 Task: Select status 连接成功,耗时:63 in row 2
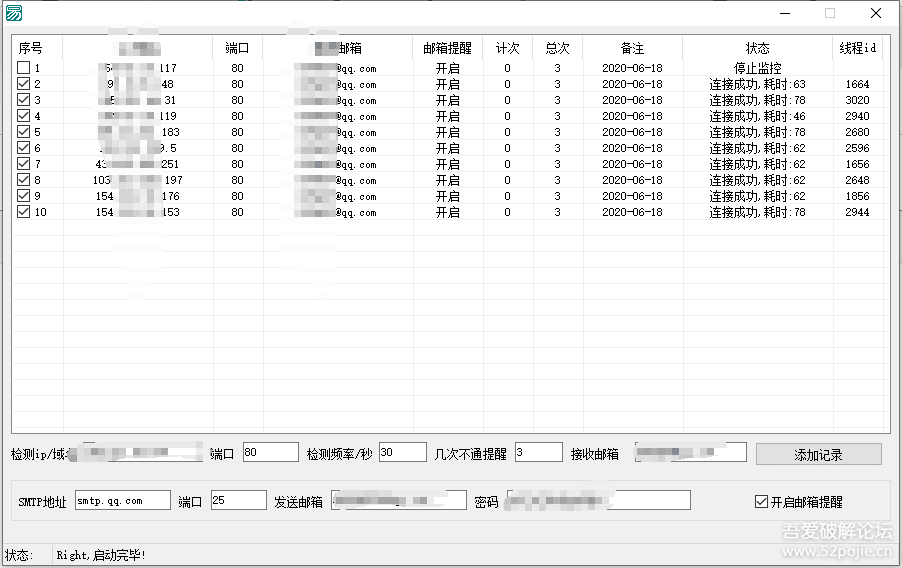(757, 85)
